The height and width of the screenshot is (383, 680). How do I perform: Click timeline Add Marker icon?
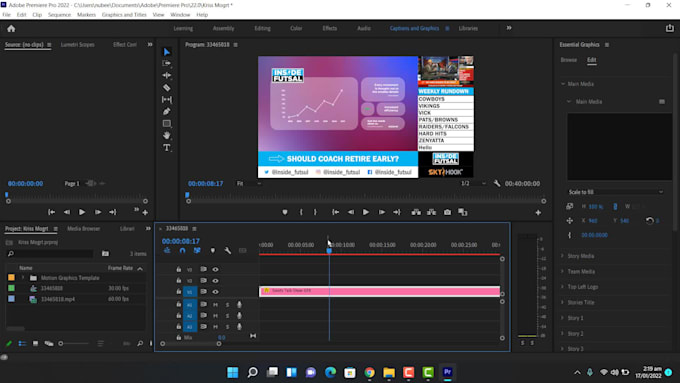212,250
